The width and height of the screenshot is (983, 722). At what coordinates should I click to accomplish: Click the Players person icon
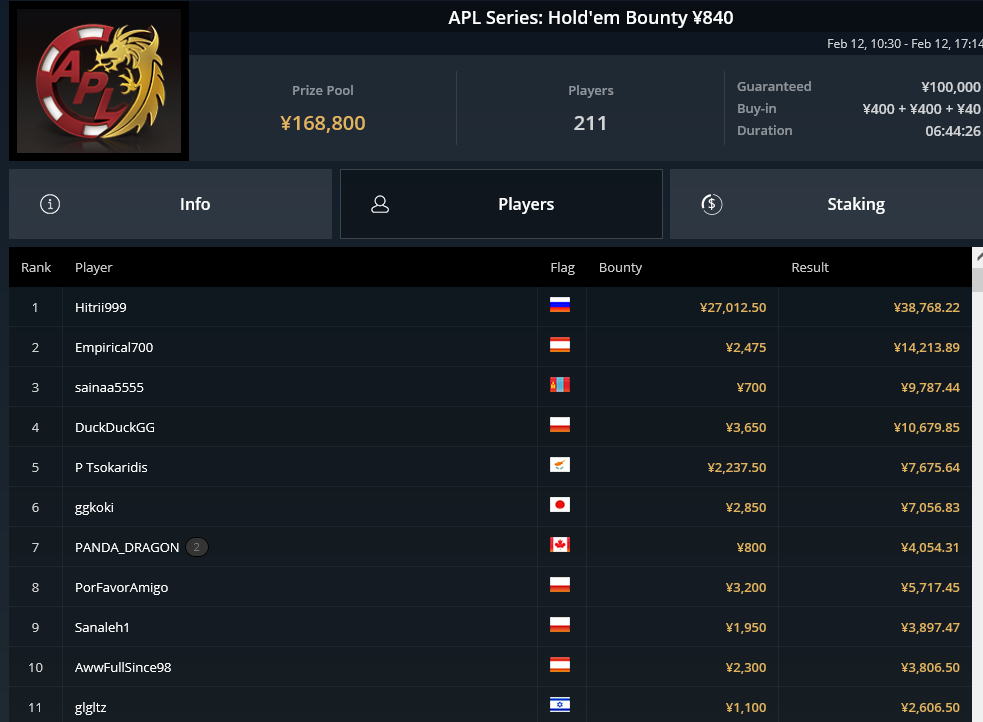[x=380, y=204]
